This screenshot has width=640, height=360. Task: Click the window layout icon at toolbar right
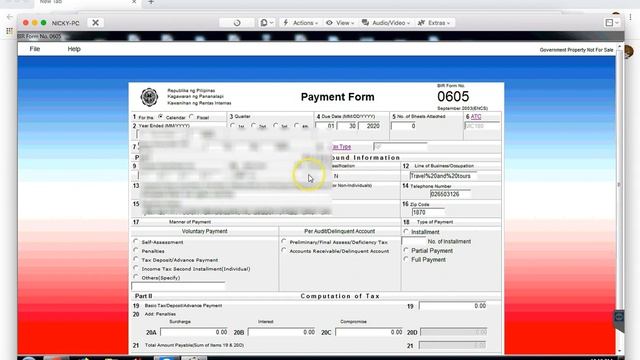pos(612,23)
